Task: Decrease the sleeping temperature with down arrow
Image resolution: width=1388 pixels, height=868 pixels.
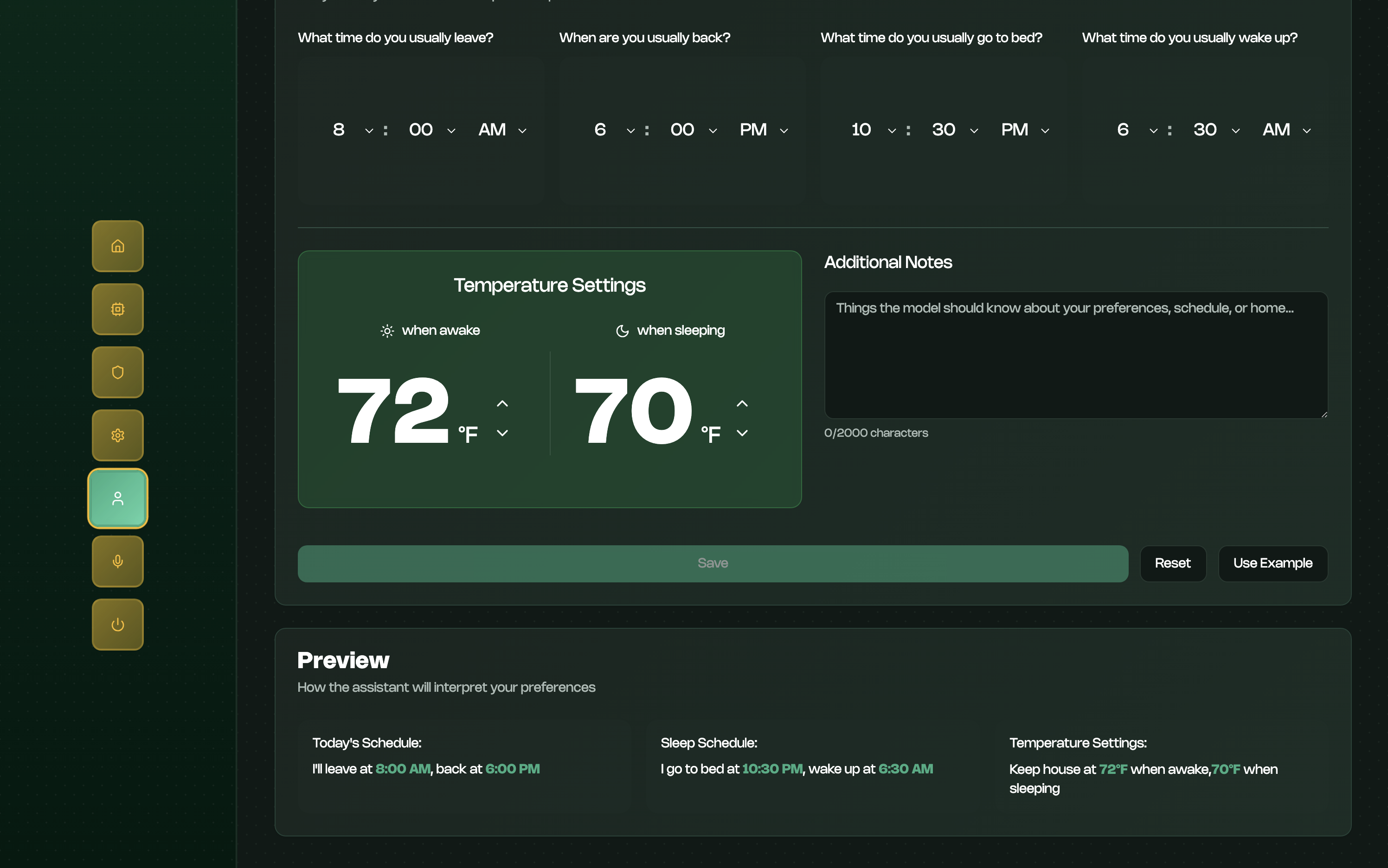Action: coord(742,433)
